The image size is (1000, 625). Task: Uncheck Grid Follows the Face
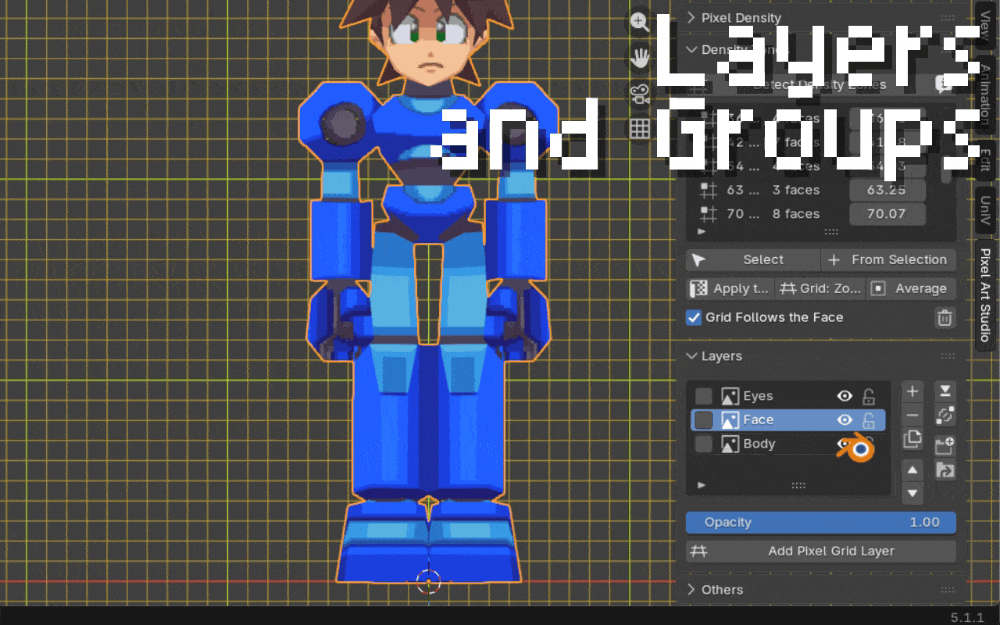(694, 318)
